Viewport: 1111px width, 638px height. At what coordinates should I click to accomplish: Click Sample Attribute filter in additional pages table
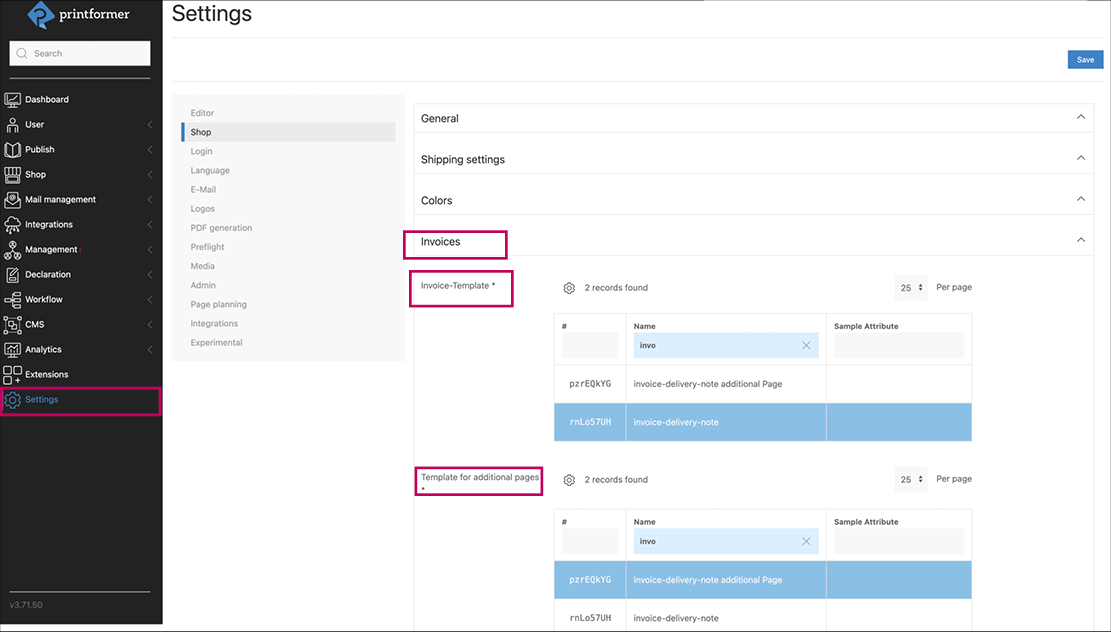898,541
